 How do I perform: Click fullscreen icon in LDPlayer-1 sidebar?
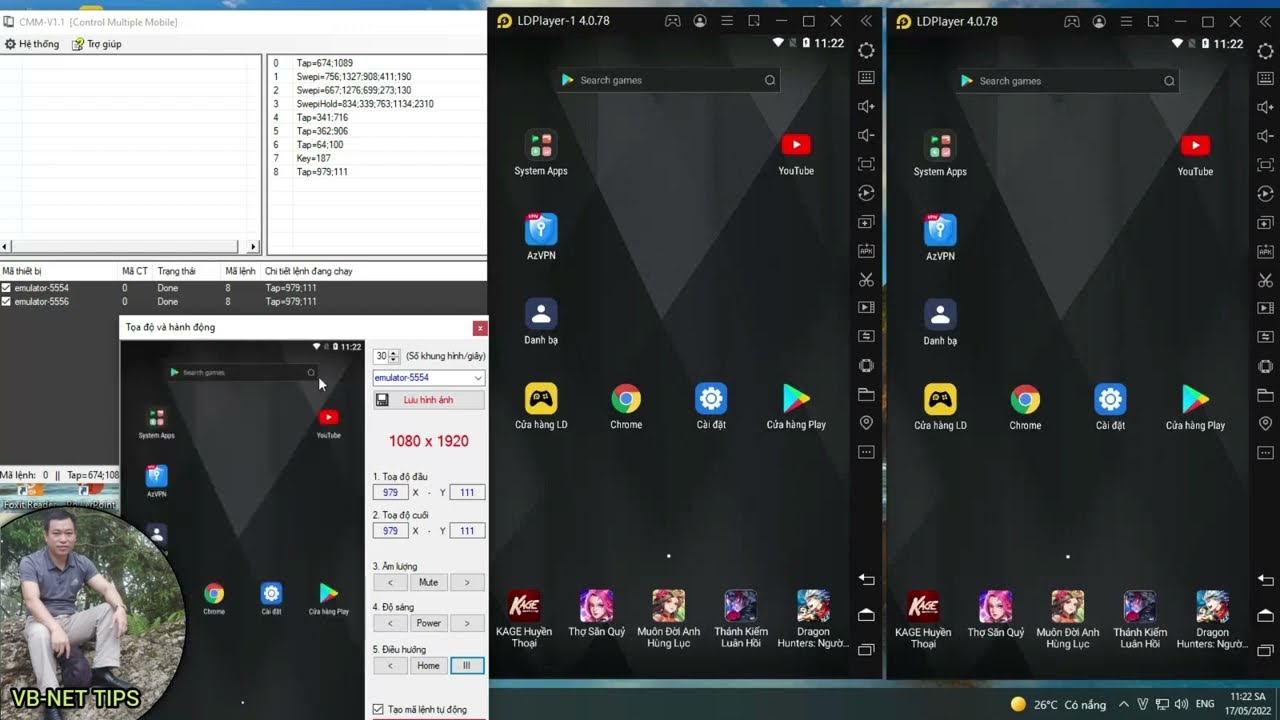866,164
